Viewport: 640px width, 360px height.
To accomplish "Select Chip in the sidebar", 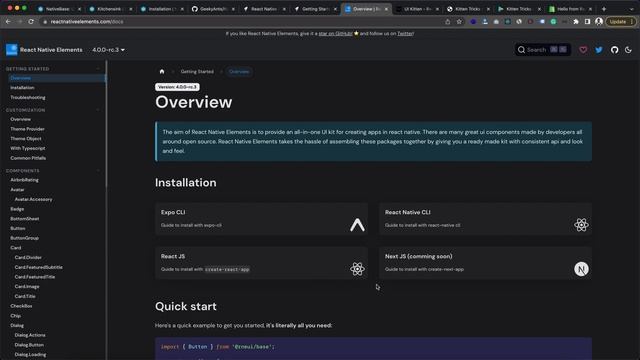I will 16,316.
